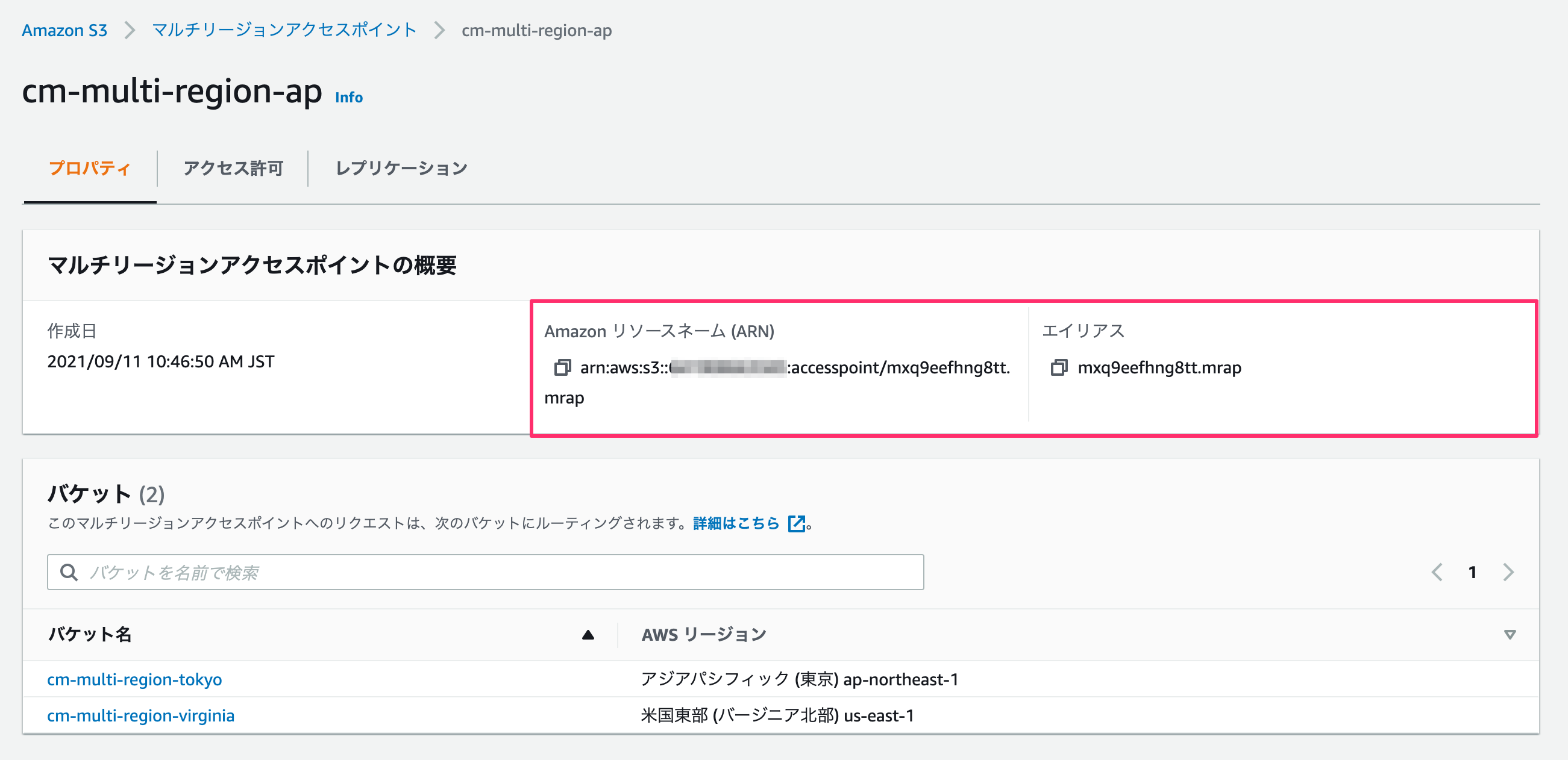The image size is (1568, 760).
Task: Open the cm-multi-region-tokyo bucket link
Action: coord(134,679)
